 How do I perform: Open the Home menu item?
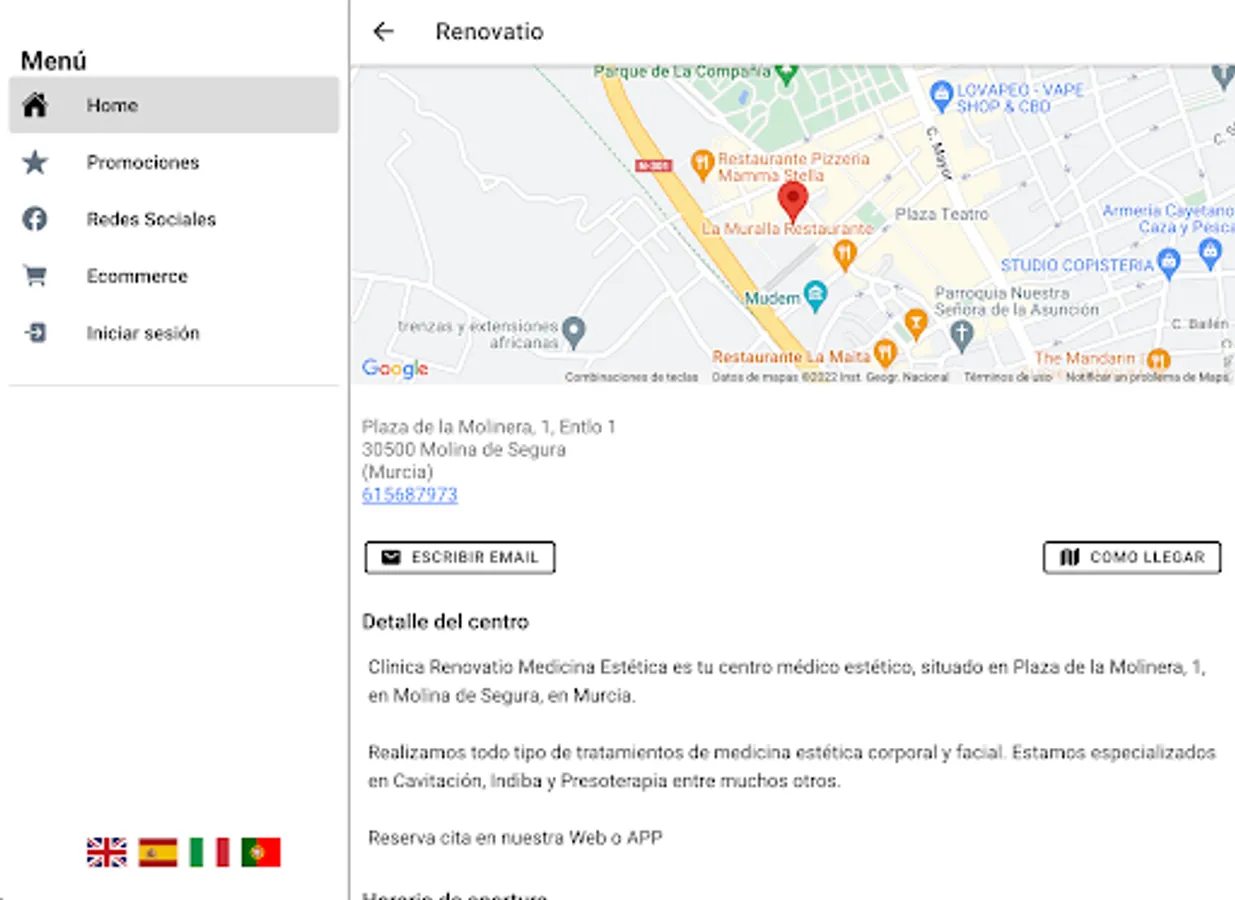[x=174, y=105]
